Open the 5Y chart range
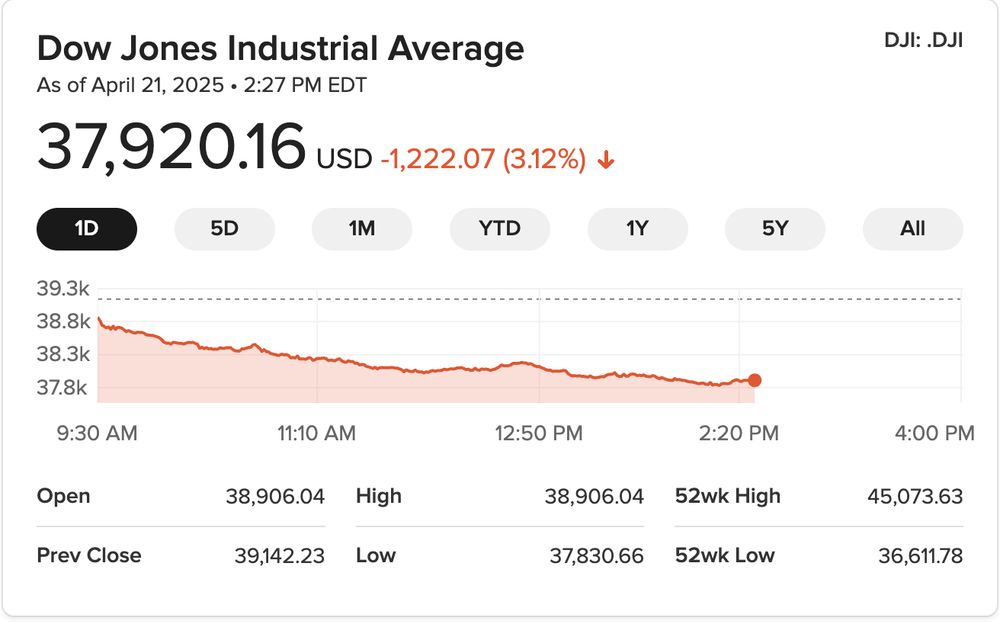The width and height of the screenshot is (1000, 623). click(775, 229)
